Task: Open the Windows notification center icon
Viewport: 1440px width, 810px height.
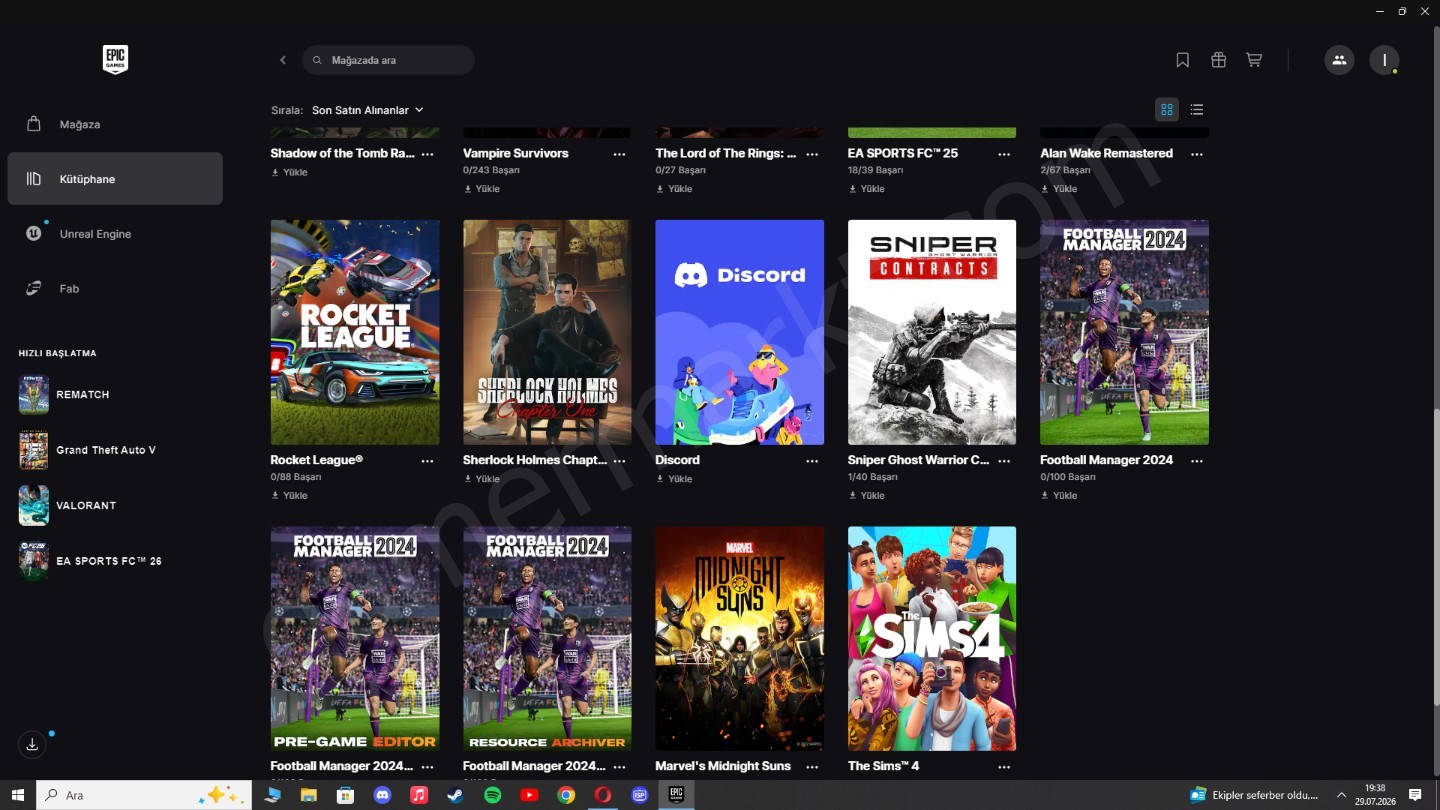Action: tap(1415, 795)
